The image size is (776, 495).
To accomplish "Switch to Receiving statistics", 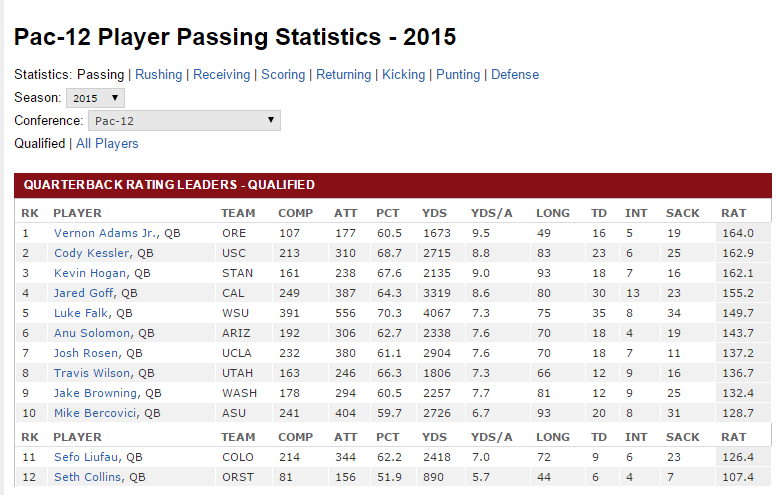I will [223, 74].
